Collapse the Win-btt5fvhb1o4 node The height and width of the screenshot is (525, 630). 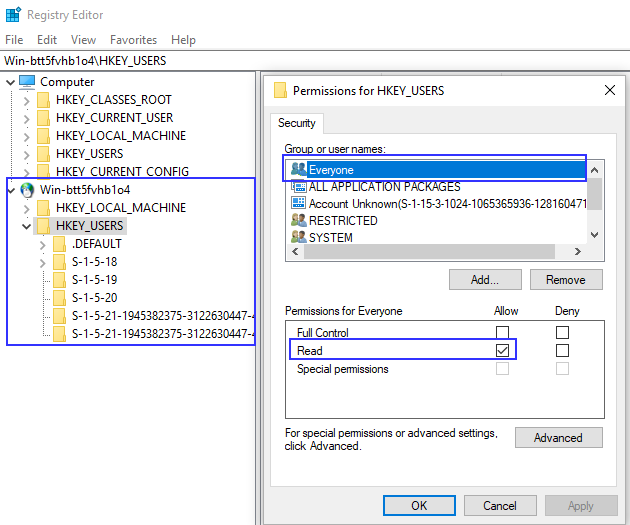point(11,190)
